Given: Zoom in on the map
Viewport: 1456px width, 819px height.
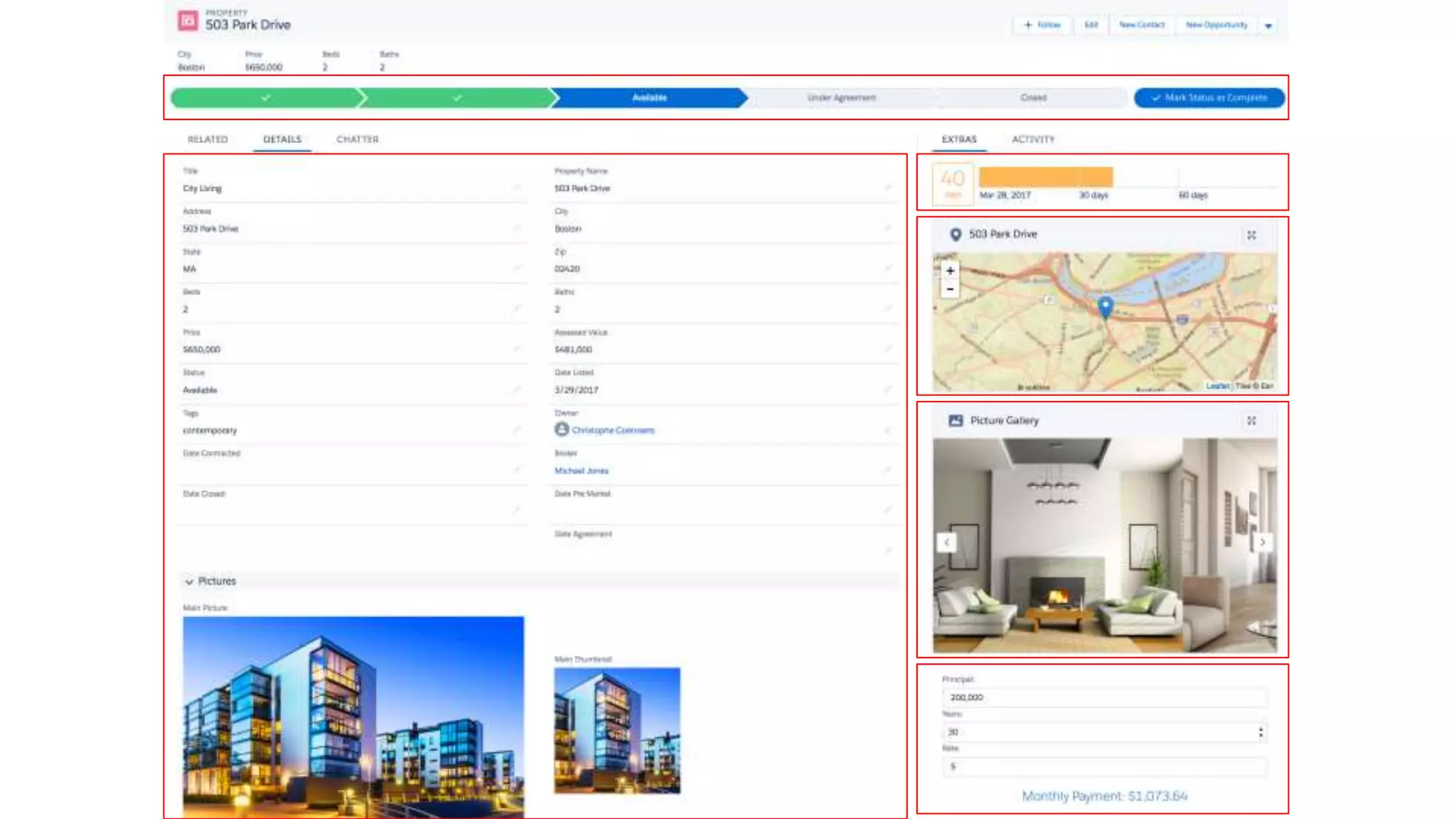Looking at the screenshot, I should tap(950, 271).
